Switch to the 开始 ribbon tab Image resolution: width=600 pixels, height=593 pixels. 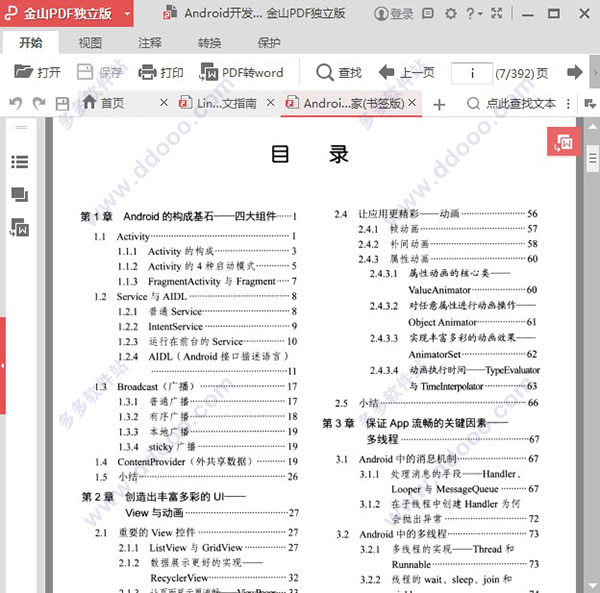(x=31, y=42)
